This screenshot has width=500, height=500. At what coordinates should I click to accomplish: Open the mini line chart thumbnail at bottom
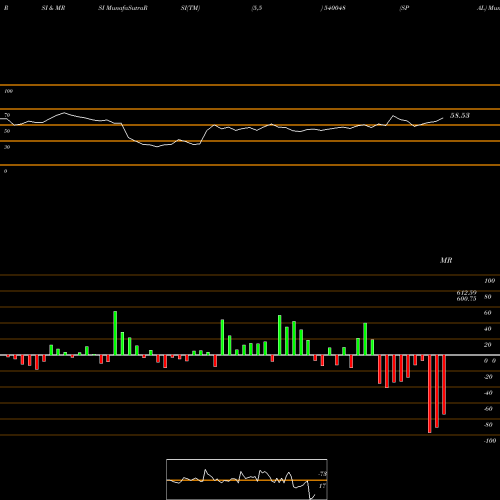coord(247,479)
